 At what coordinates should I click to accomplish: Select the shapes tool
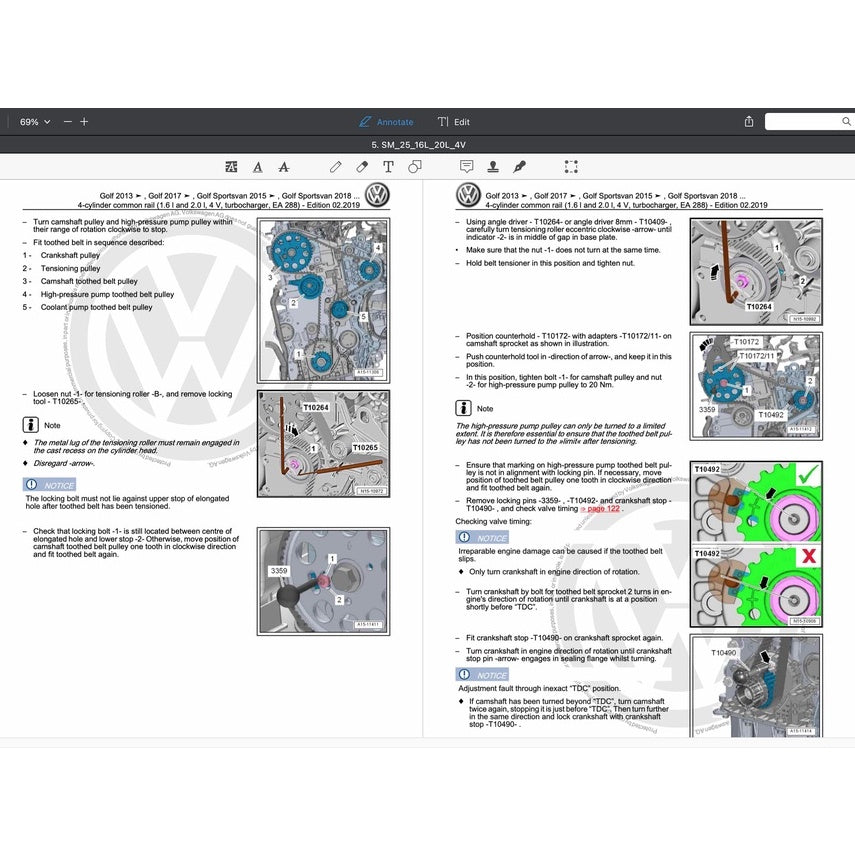(415, 167)
